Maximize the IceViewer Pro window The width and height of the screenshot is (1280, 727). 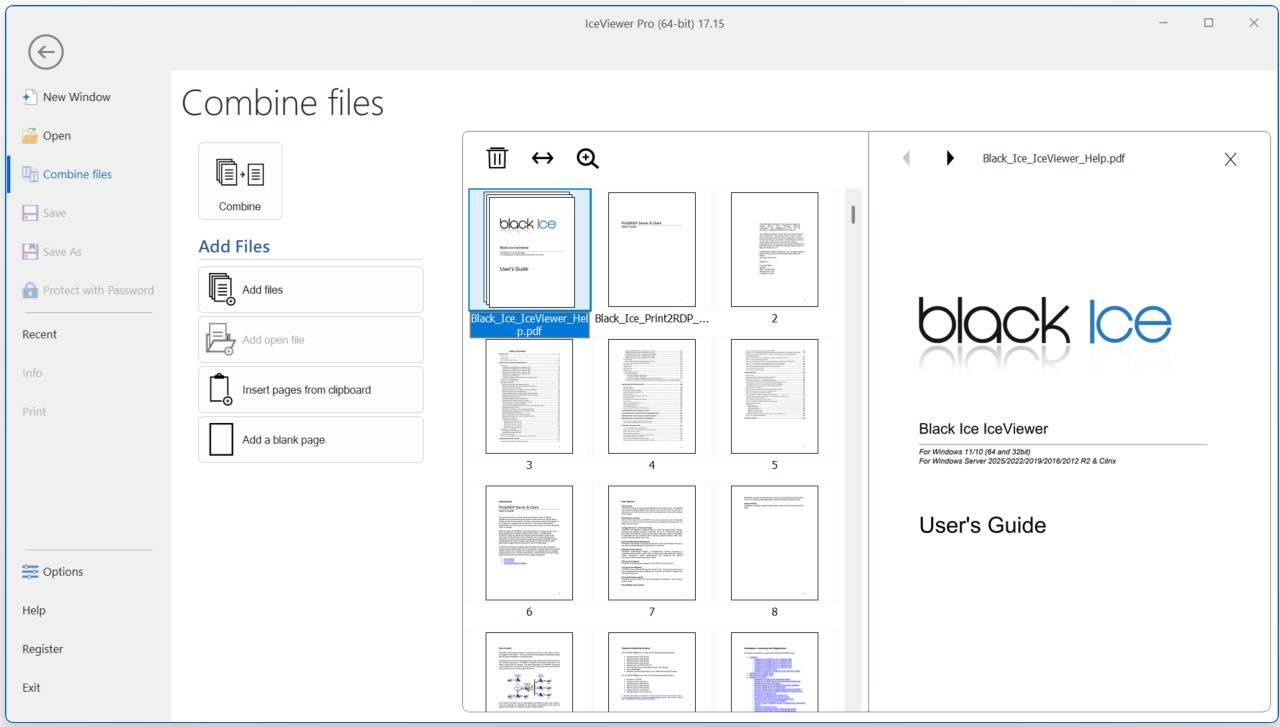tap(1208, 22)
